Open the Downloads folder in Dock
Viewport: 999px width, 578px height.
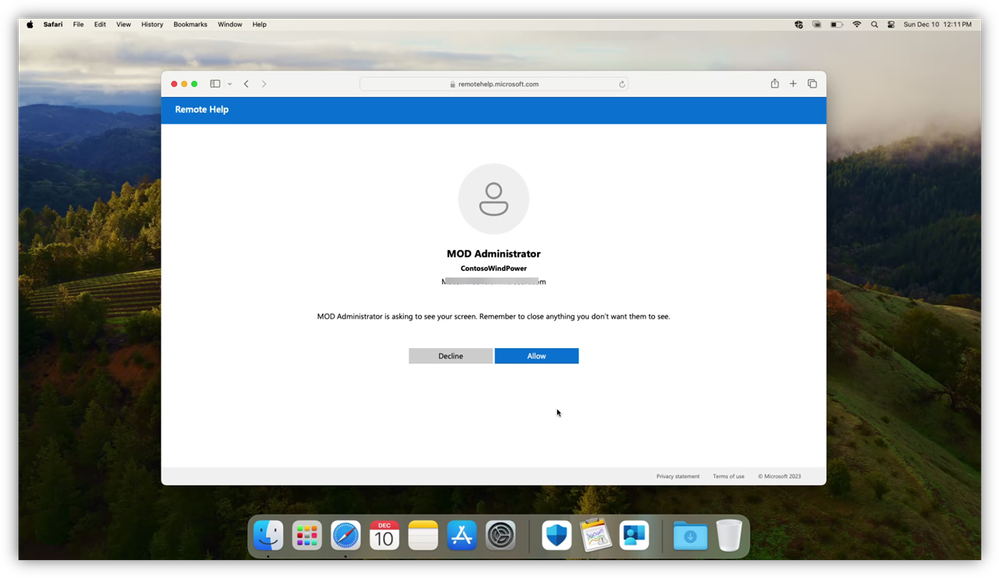coord(690,535)
